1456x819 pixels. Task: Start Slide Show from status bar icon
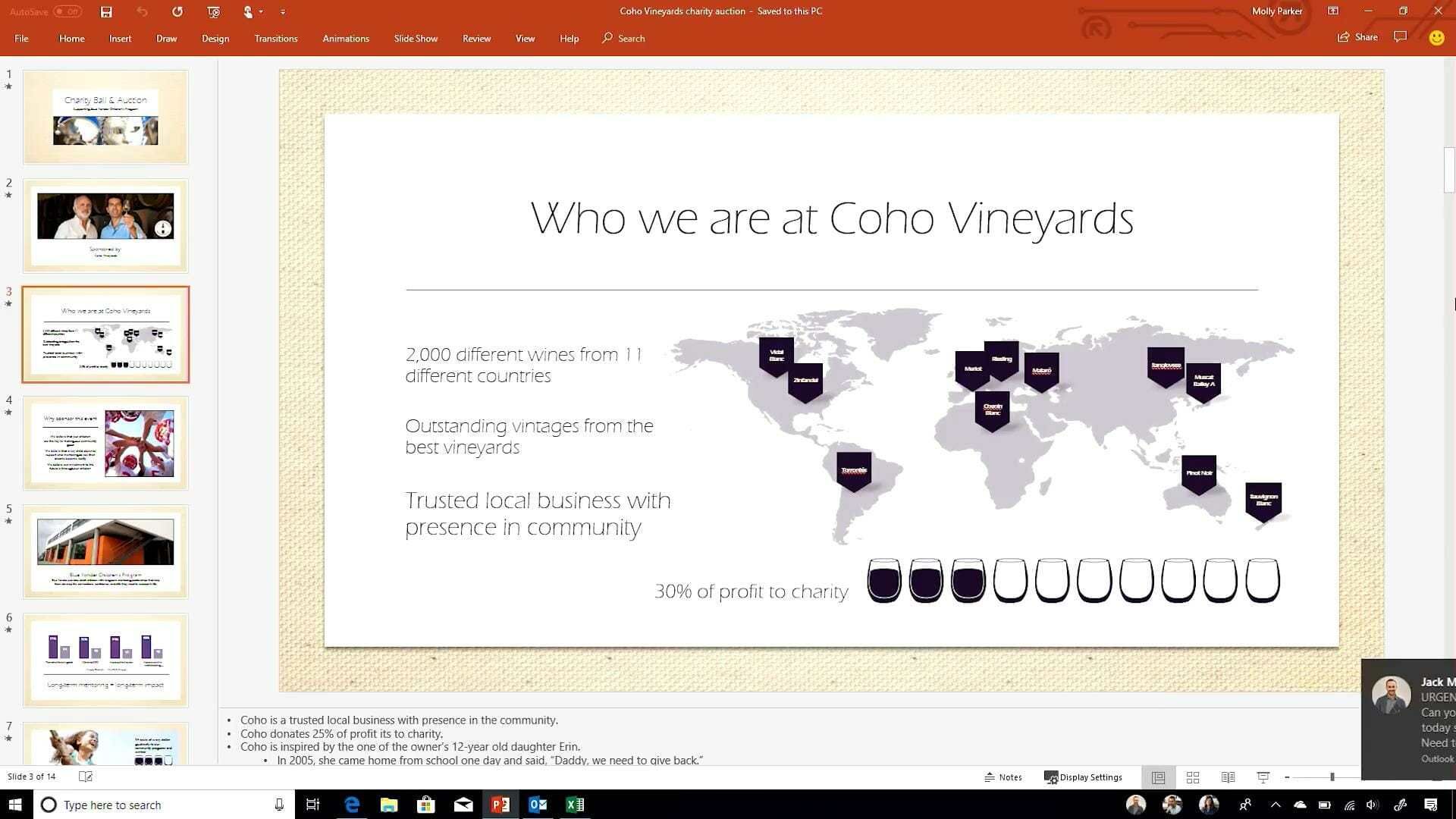coord(1263,777)
